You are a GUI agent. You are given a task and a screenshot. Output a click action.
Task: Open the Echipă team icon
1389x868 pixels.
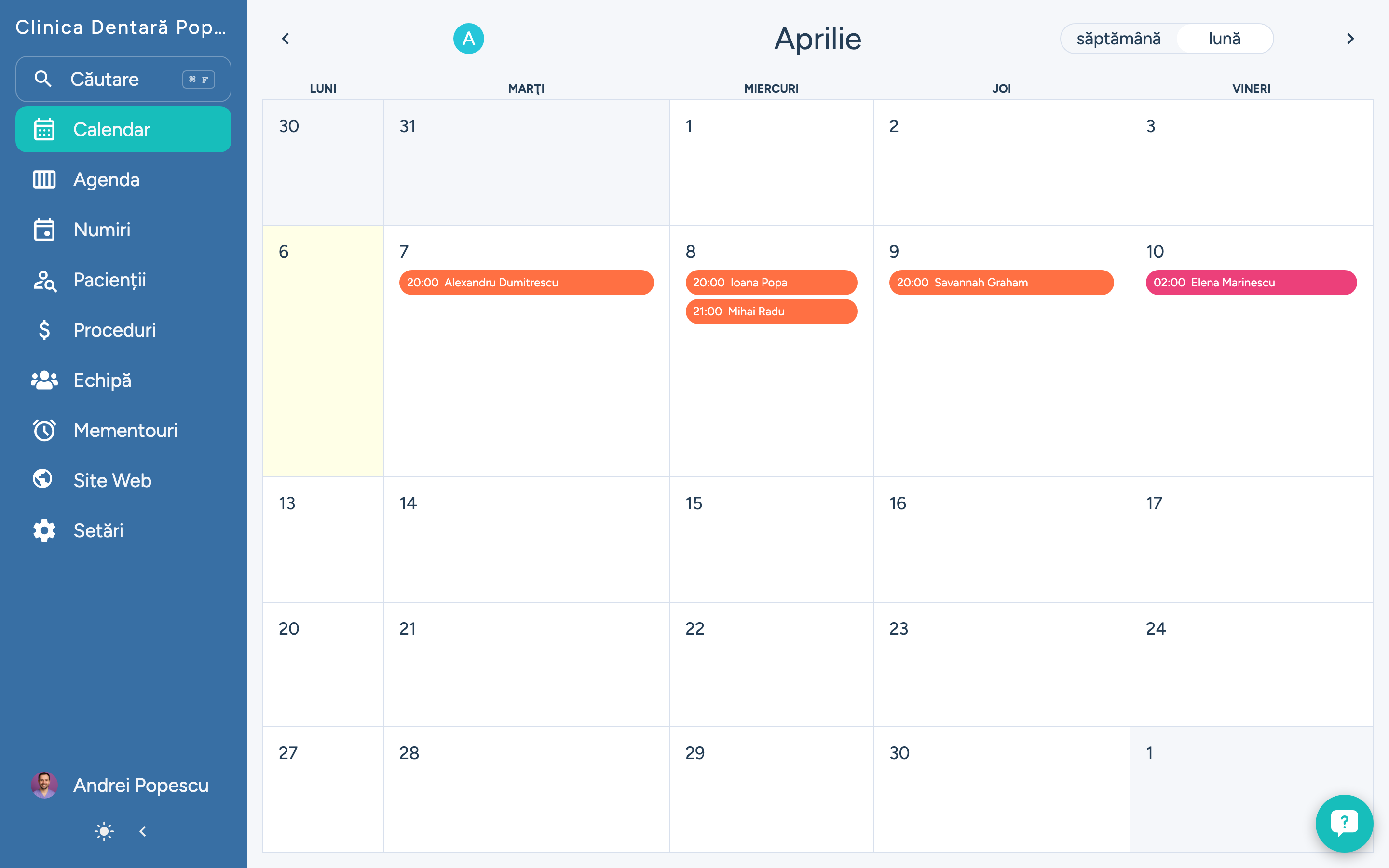point(44,380)
